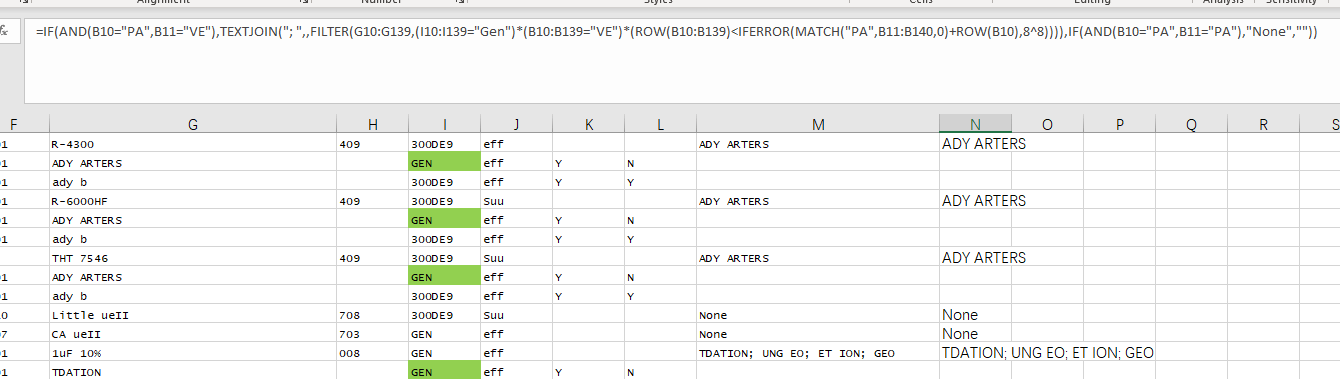Click the fx insert function icon
This screenshot has width=1340, height=379.
(x=6, y=31)
